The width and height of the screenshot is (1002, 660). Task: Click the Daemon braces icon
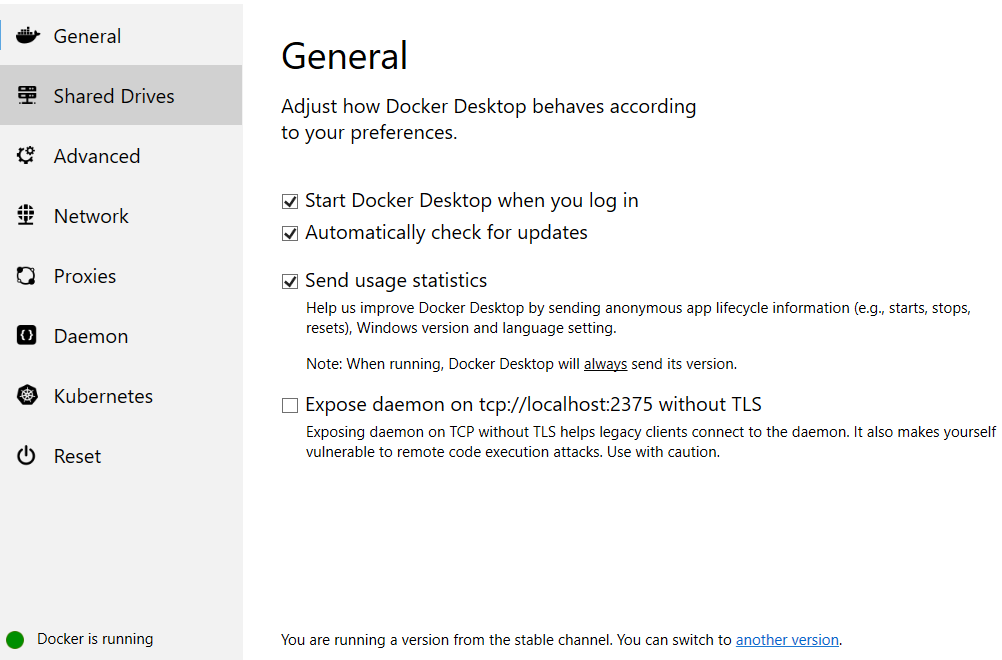pos(26,335)
